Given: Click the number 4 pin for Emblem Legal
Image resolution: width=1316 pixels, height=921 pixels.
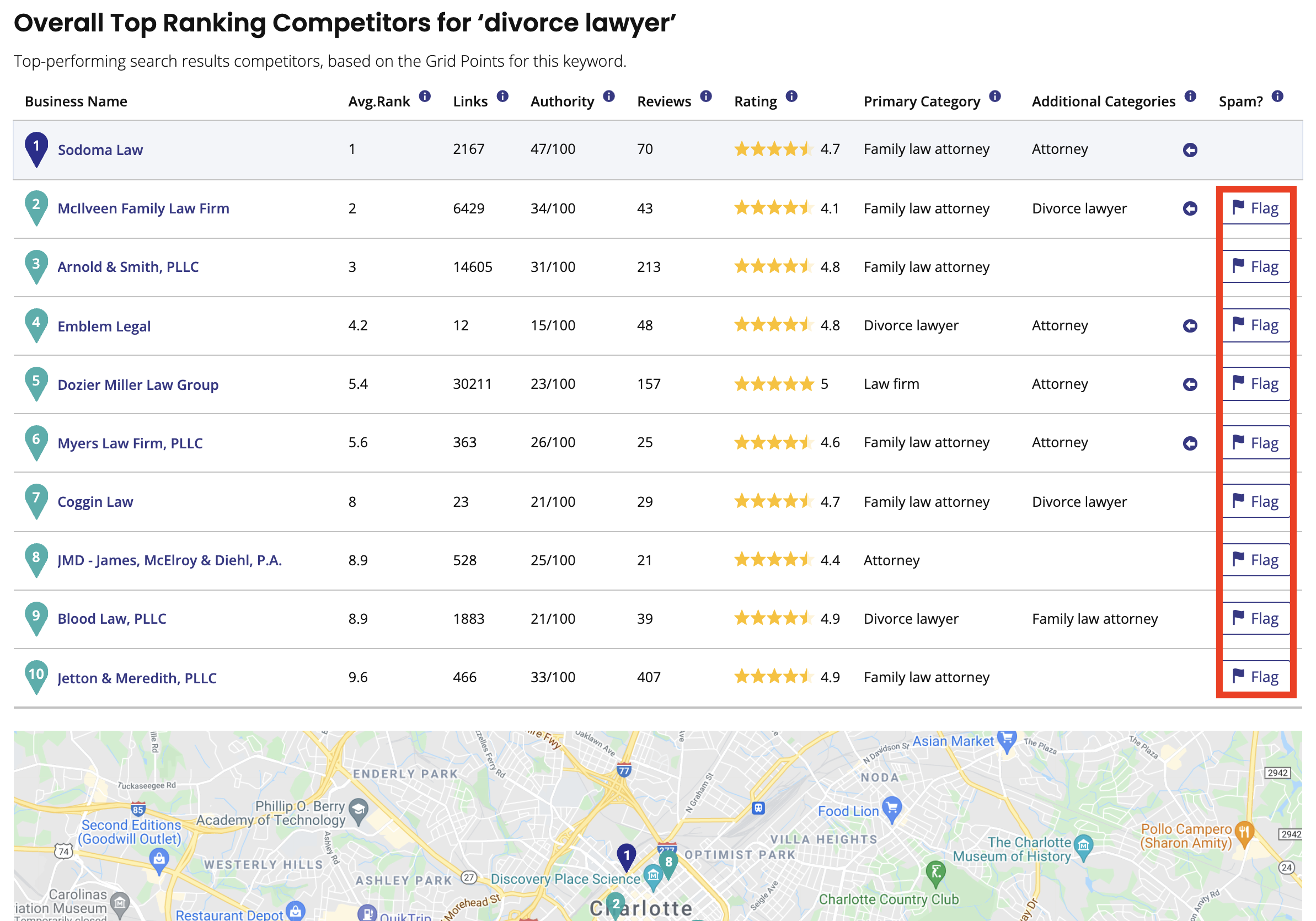Looking at the screenshot, I should [36, 325].
